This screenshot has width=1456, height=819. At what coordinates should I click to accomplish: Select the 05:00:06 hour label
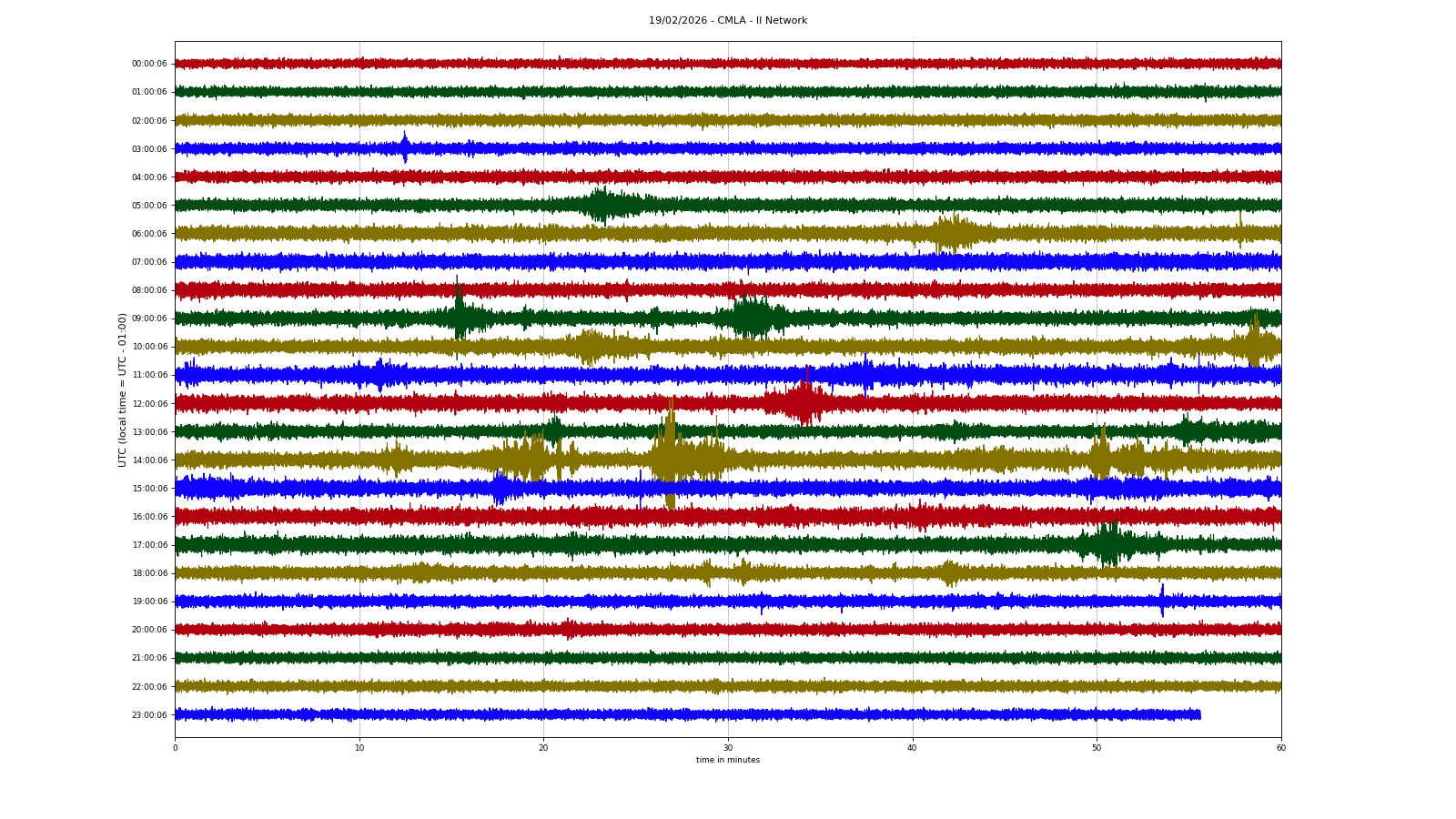(x=149, y=206)
